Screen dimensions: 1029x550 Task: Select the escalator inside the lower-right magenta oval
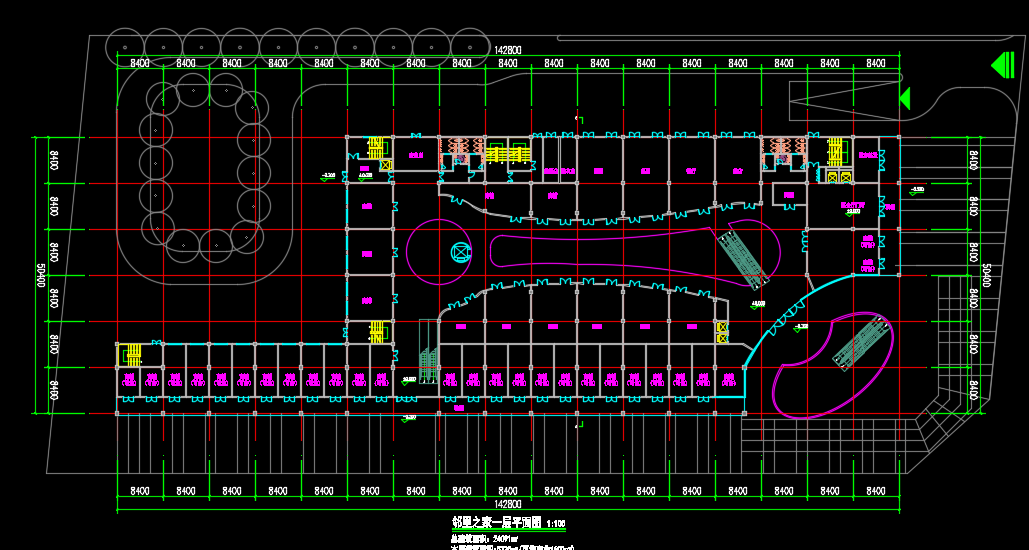click(x=863, y=339)
